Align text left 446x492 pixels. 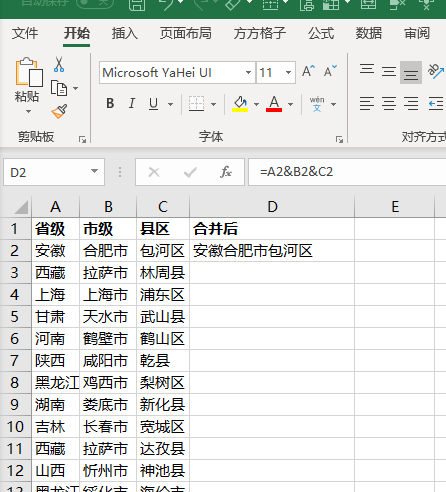(x=367, y=104)
